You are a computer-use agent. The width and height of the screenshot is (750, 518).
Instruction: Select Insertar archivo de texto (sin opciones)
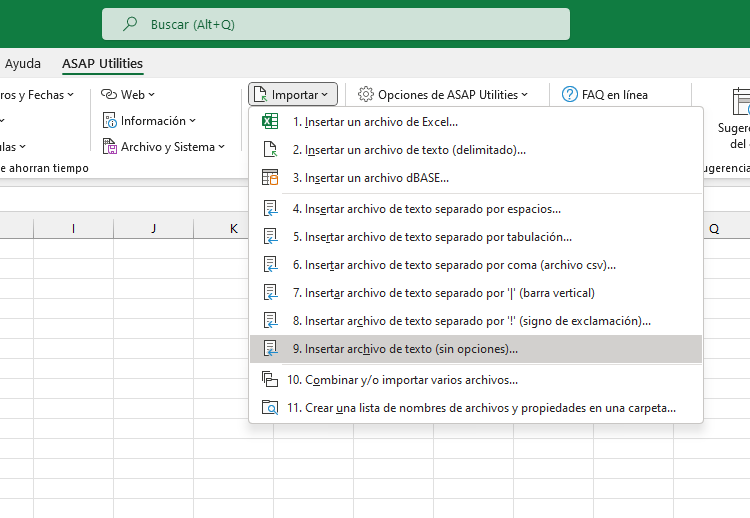click(476, 349)
